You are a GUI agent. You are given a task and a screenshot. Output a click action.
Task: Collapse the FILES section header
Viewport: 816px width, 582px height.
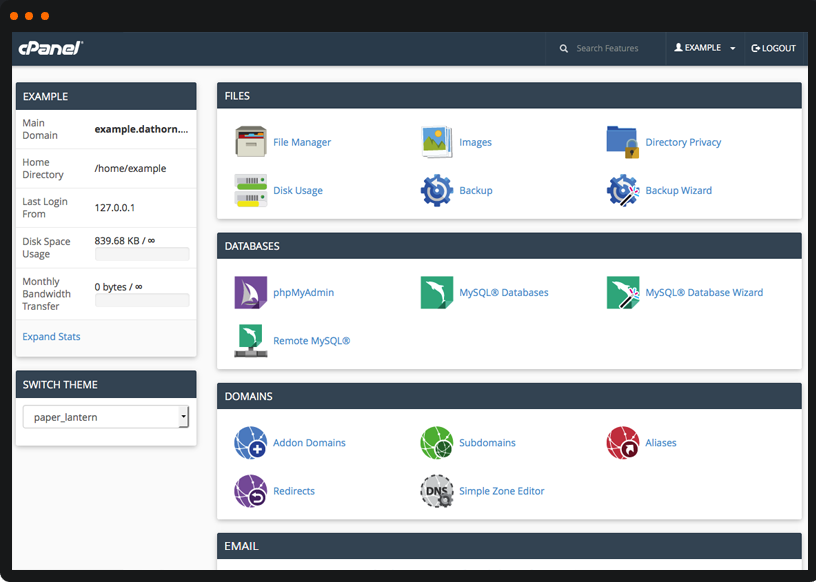click(509, 96)
